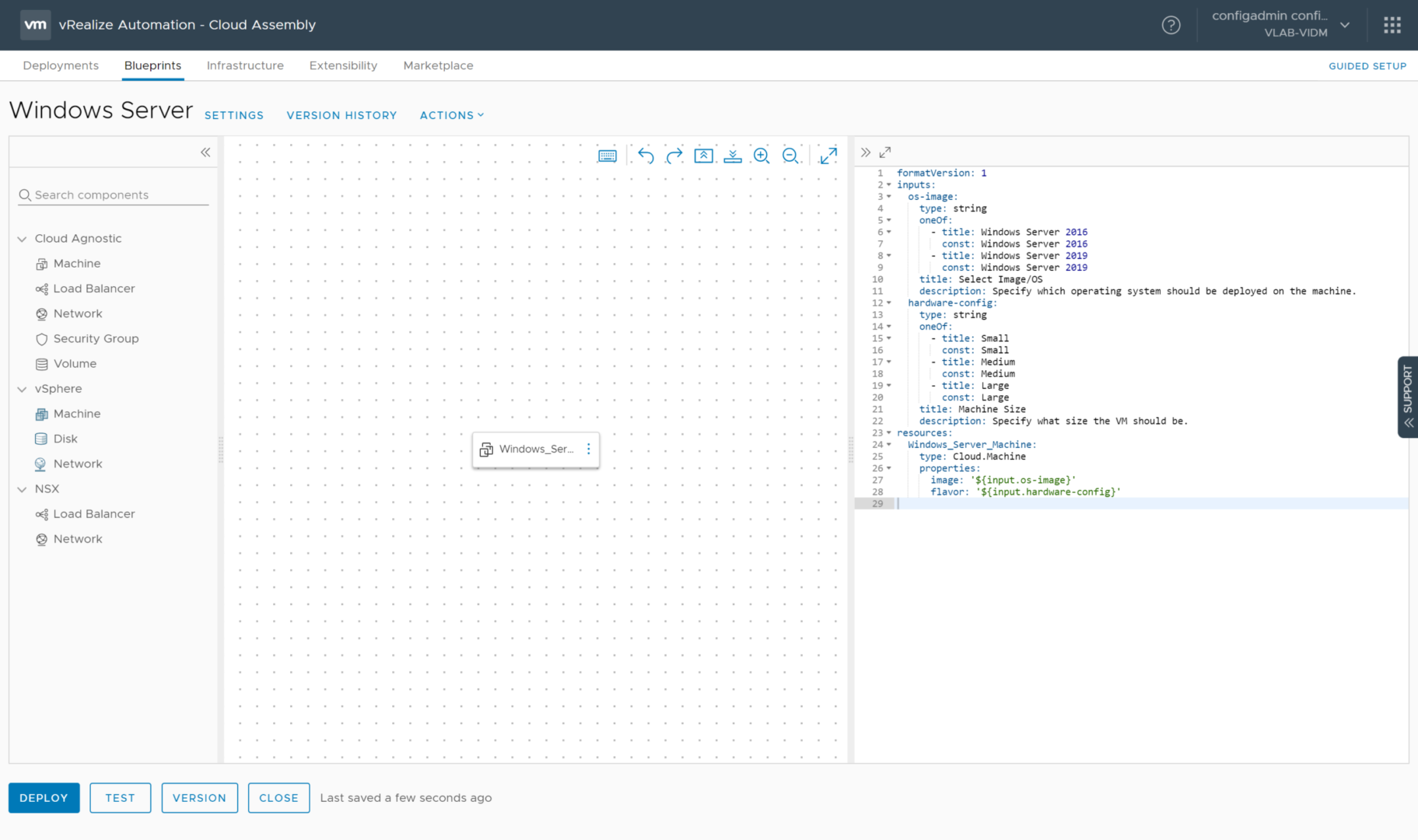Click the download blueprint icon
This screenshot has height=840, width=1418.
point(733,156)
